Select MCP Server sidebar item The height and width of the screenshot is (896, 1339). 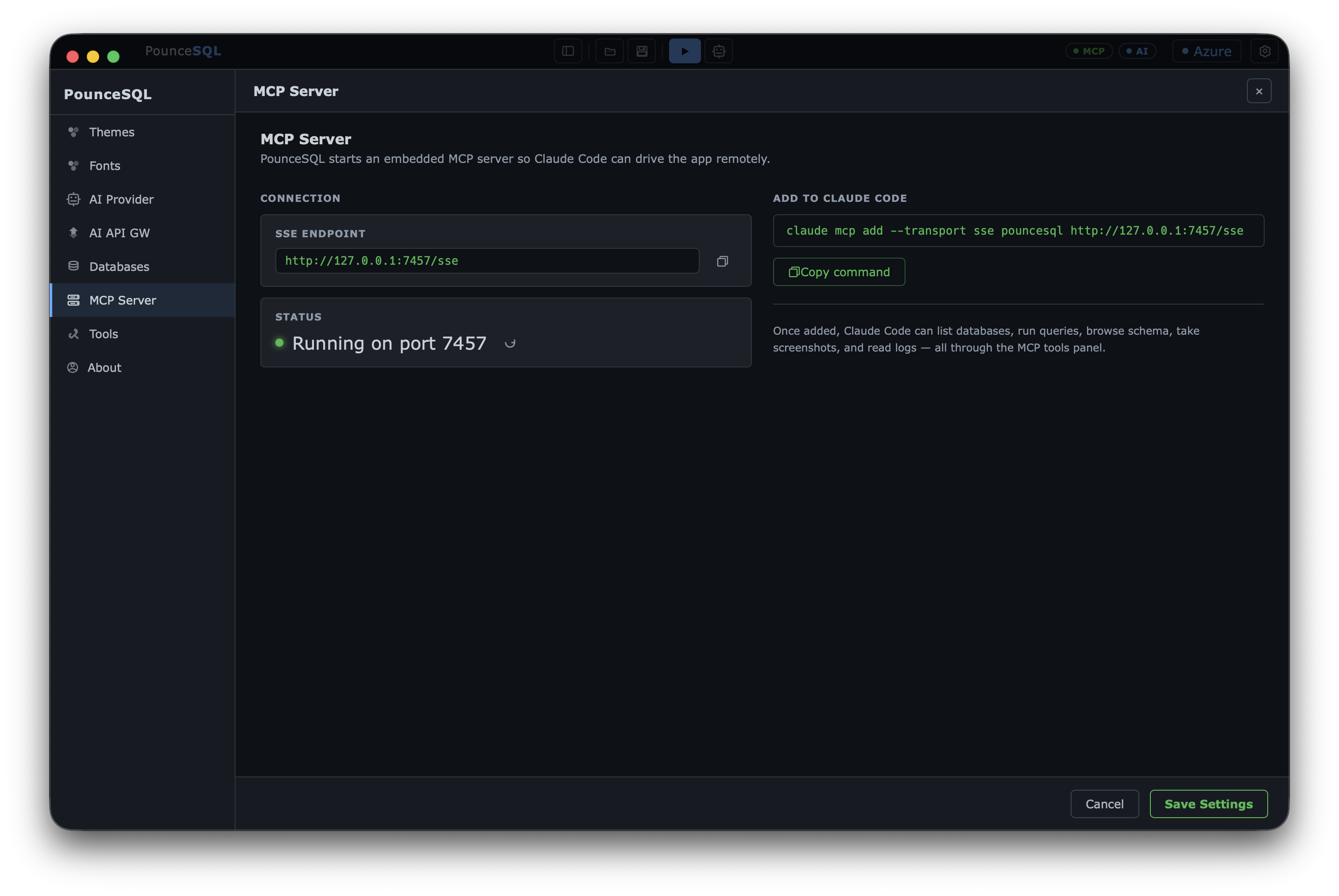pos(142,300)
